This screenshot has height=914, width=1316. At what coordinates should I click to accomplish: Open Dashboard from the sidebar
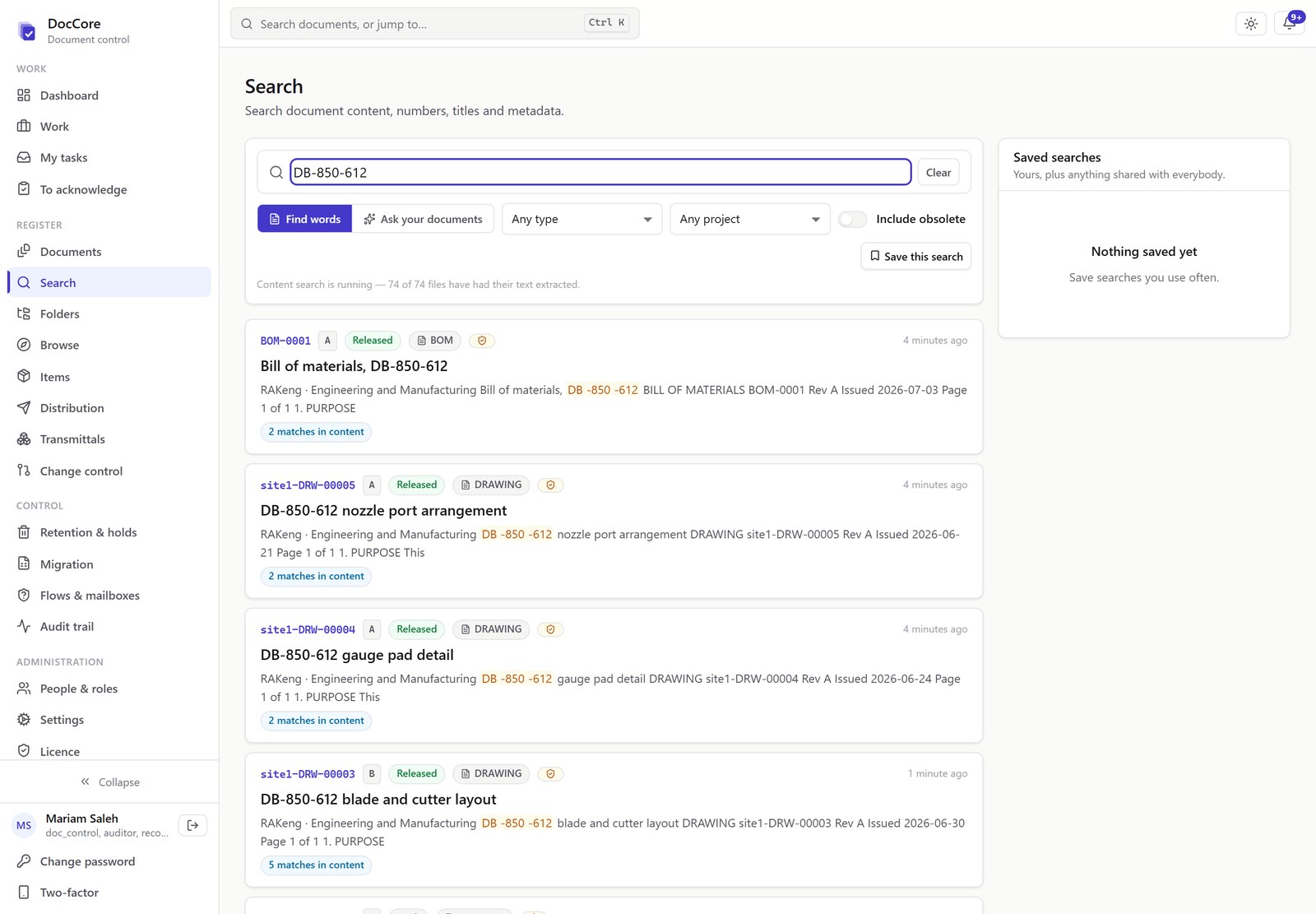point(109,95)
